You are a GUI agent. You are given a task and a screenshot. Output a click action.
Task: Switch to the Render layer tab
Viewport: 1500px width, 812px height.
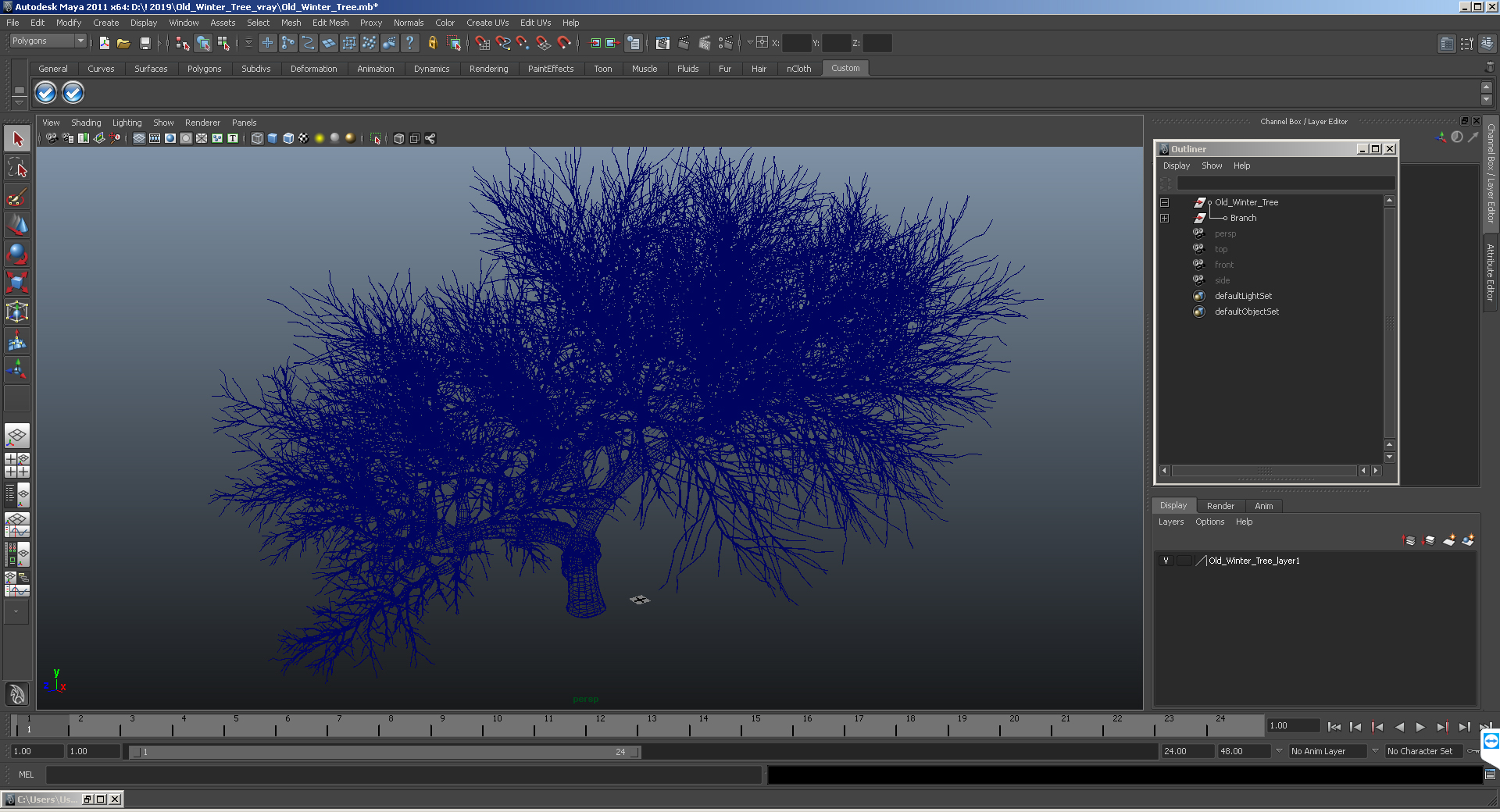tap(1220, 506)
